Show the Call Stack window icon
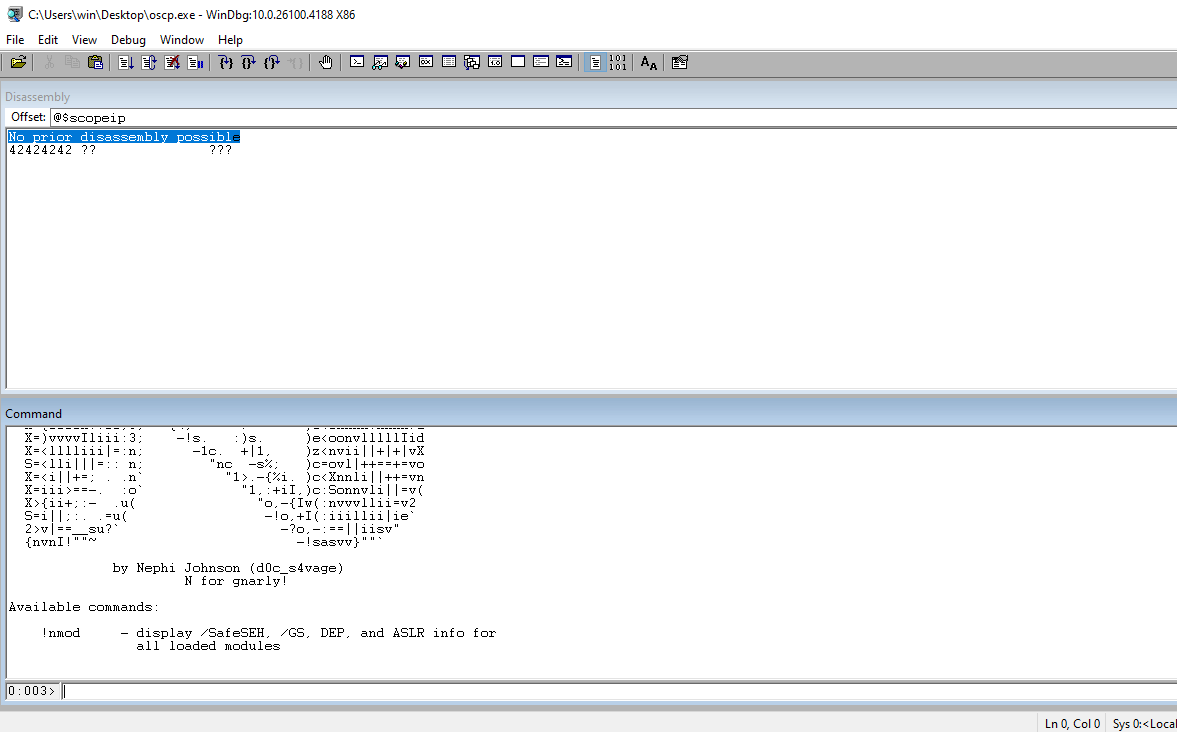The width and height of the screenshot is (1177, 732). (472, 63)
